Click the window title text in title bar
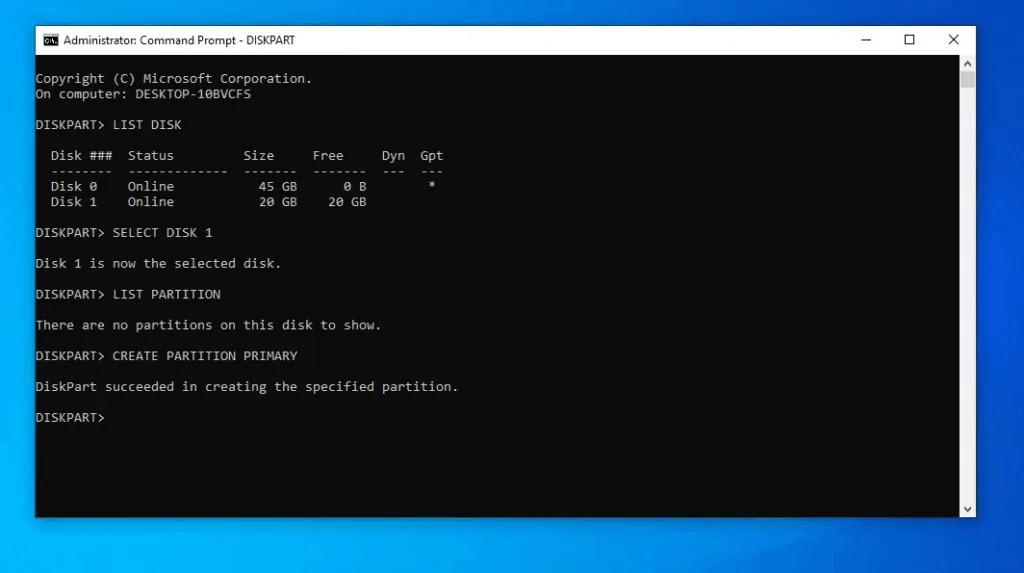Screen dimensions: 1024x573 (179, 40)
